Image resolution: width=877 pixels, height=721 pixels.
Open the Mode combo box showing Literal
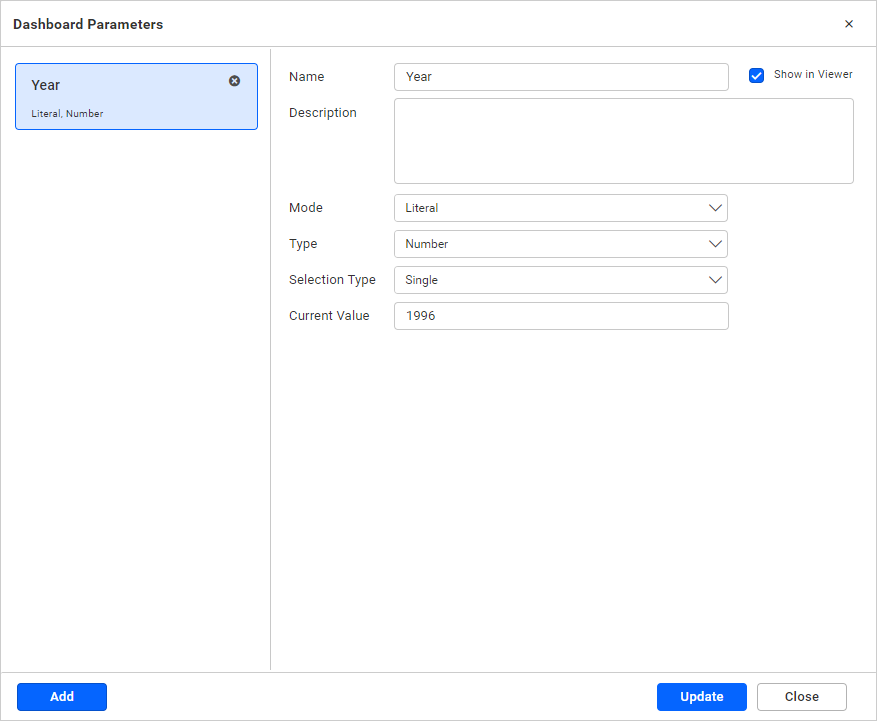pyautogui.click(x=560, y=207)
